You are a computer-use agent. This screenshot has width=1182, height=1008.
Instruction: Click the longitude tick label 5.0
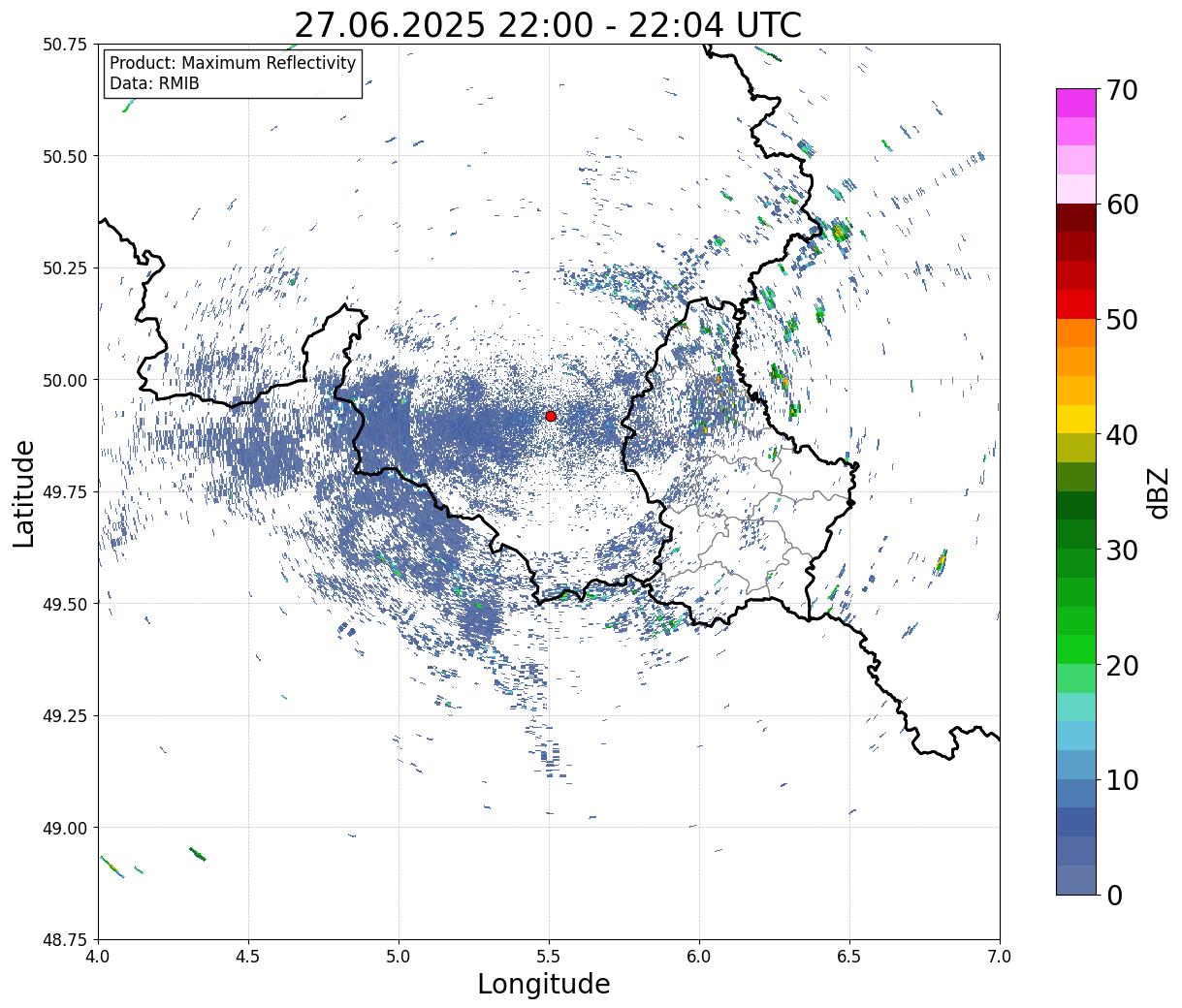pyautogui.click(x=399, y=956)
